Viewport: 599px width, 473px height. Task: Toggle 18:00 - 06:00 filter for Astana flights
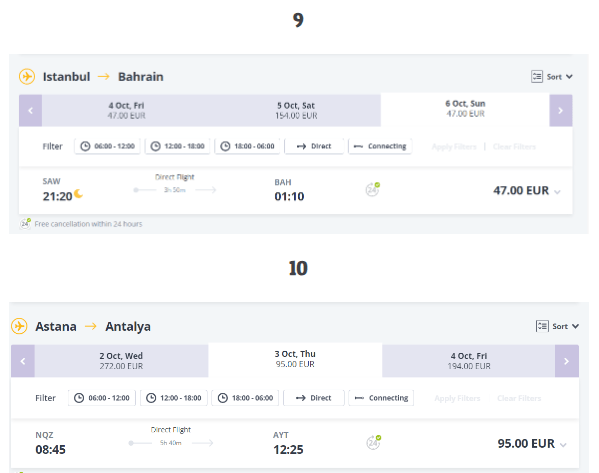tap(245, 398)
